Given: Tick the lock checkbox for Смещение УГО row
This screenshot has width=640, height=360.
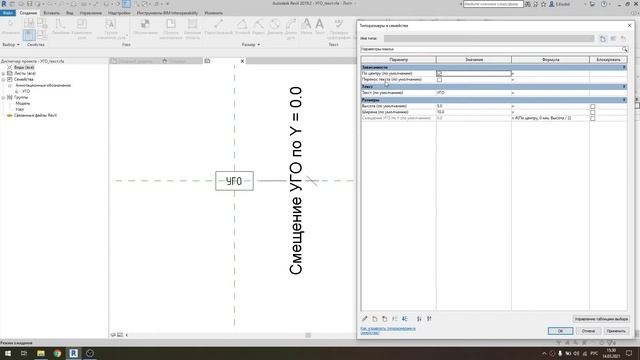Looking at the screenshot, I should click(x=592, y=118).
